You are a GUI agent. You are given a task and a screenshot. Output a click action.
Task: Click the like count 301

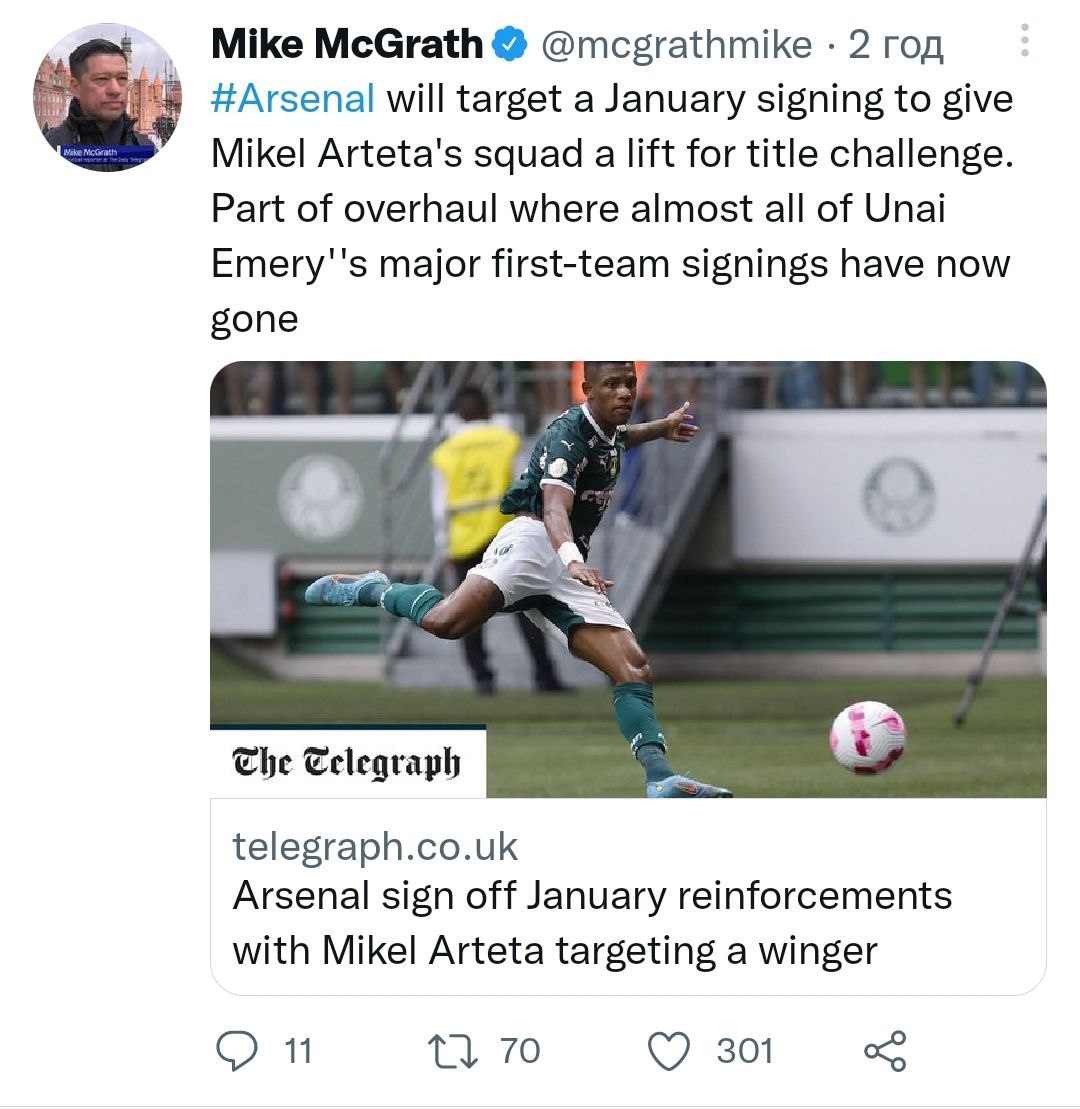click(x=745, y=1051)
